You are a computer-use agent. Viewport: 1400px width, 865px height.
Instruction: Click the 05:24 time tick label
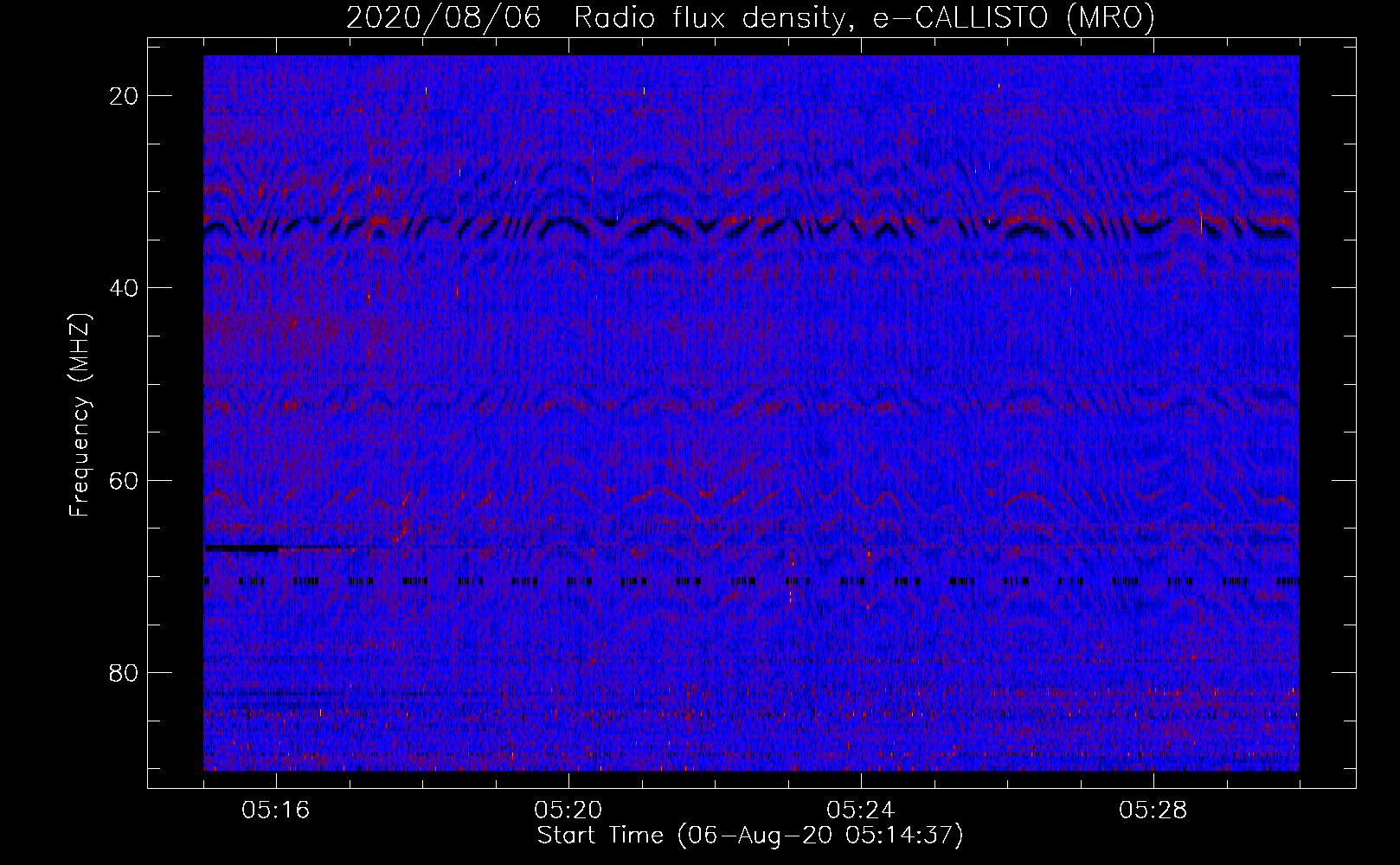(861, 811)
